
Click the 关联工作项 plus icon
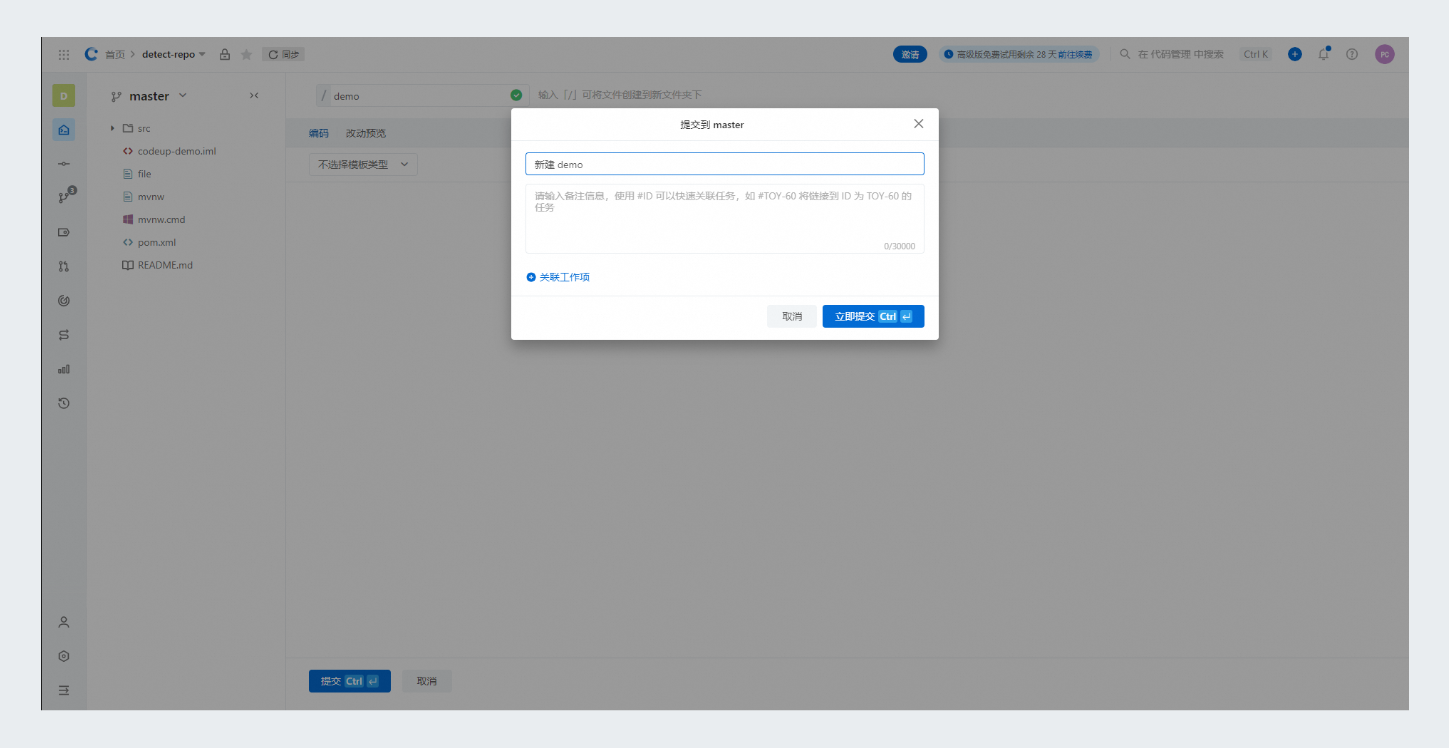531,277
